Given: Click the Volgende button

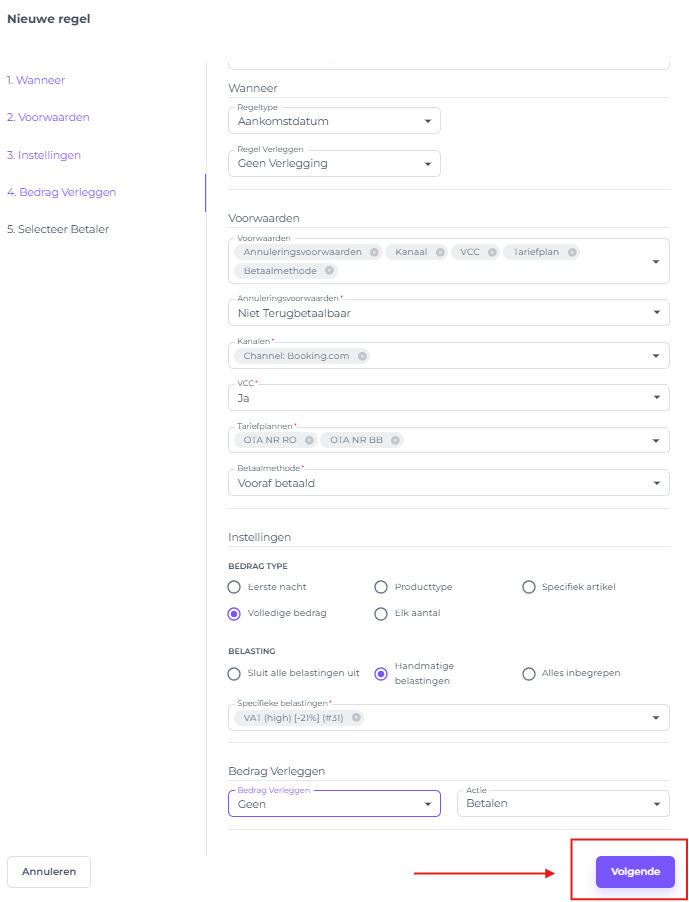Looking at the screenshot, I should tap(635, 871).
